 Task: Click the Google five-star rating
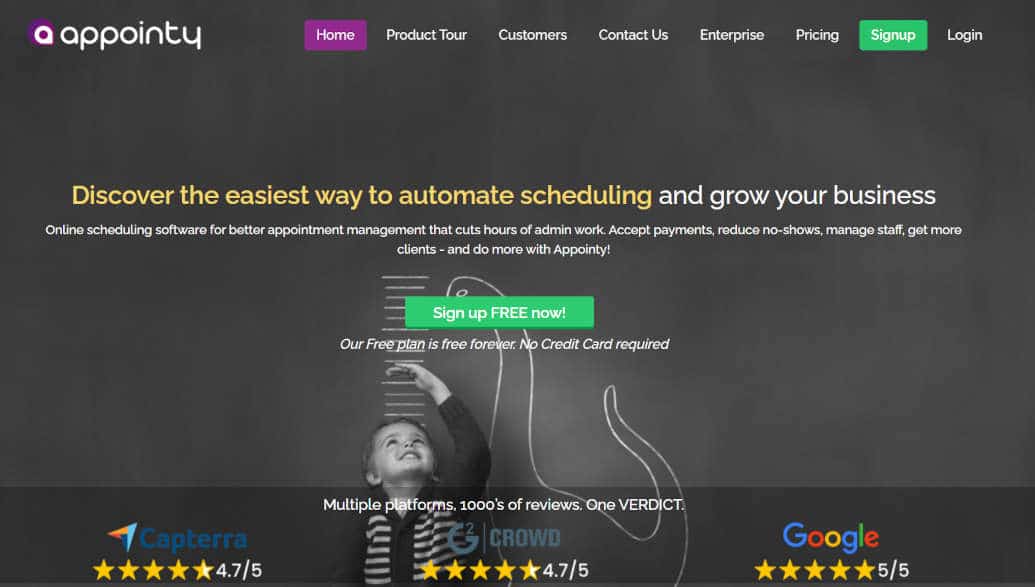(815, 570)
